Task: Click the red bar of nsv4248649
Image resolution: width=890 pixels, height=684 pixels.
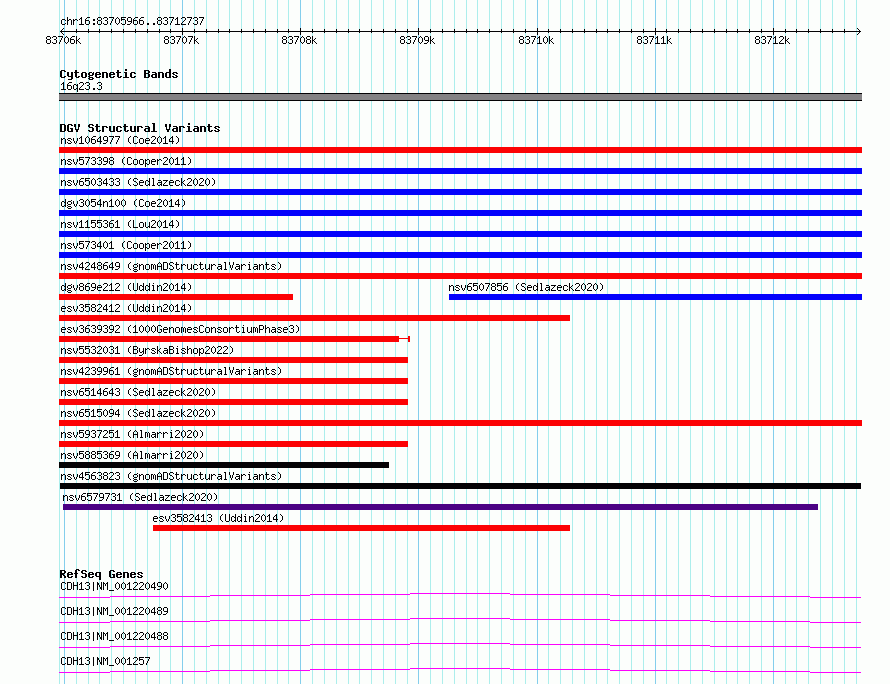Action: tap(460, 276)
